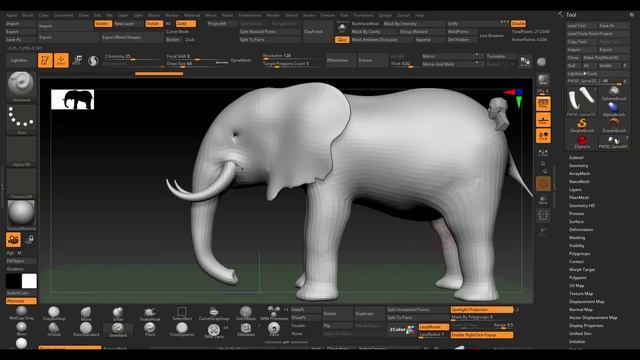Screen dimensions: 640x360
Task: Open the Zplugin menu
Action: [x=385, y=15]
